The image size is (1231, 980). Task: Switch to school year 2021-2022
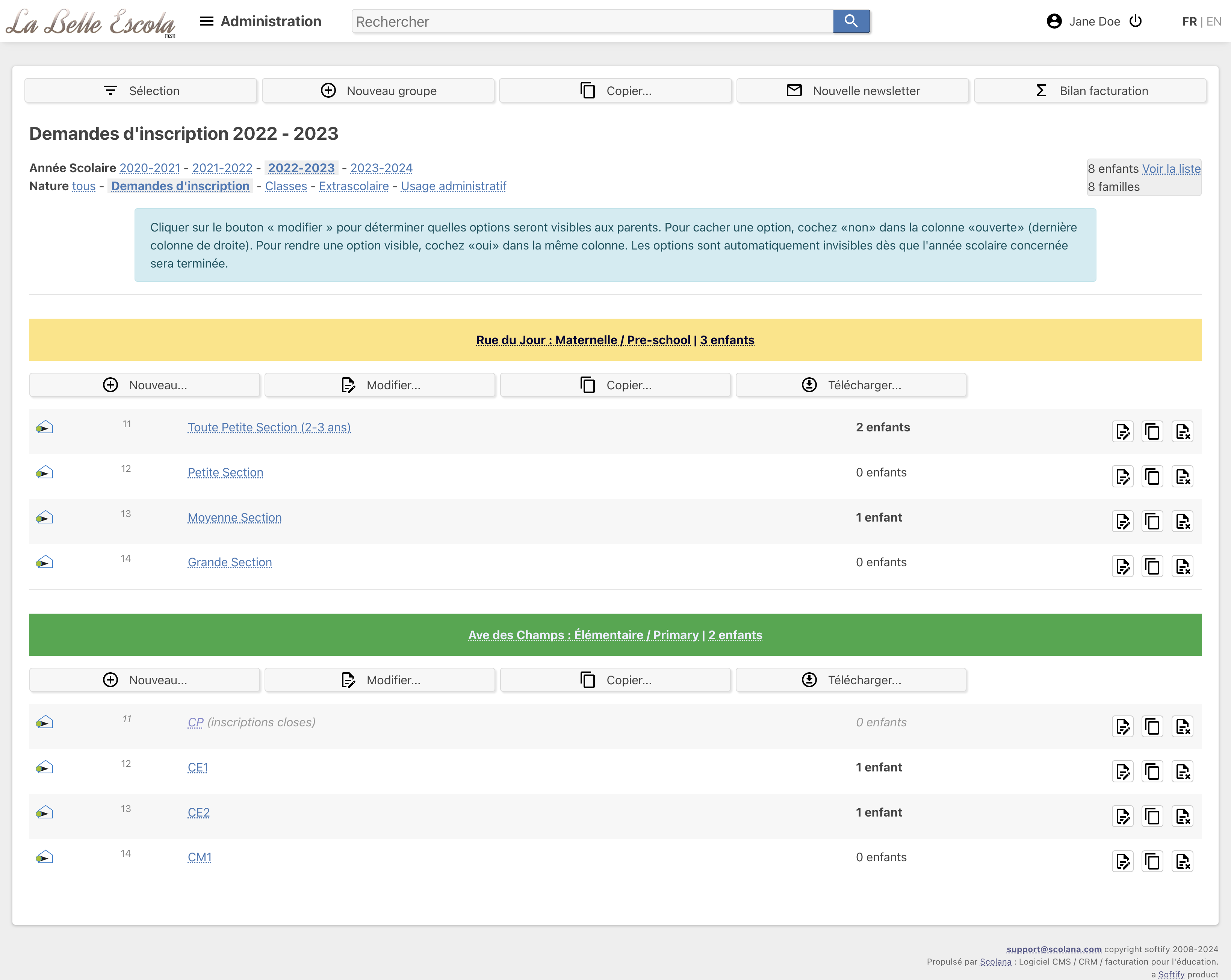click(222, 168)
